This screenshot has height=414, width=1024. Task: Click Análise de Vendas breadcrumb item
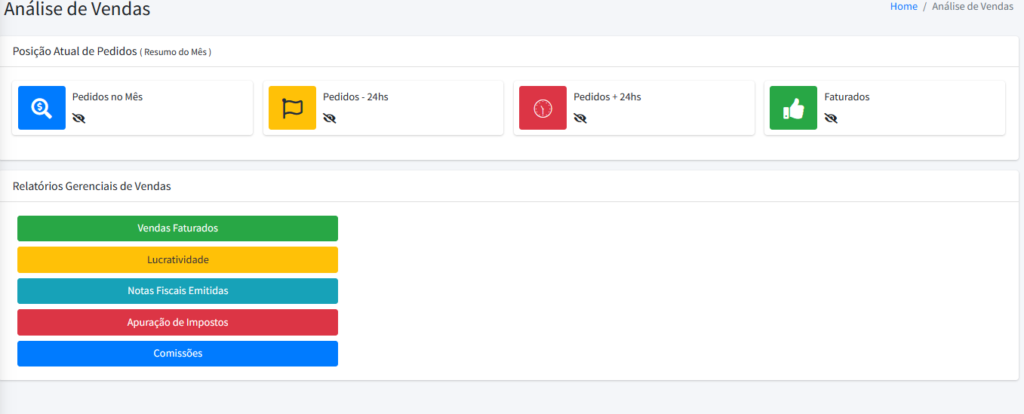[972, 6]
